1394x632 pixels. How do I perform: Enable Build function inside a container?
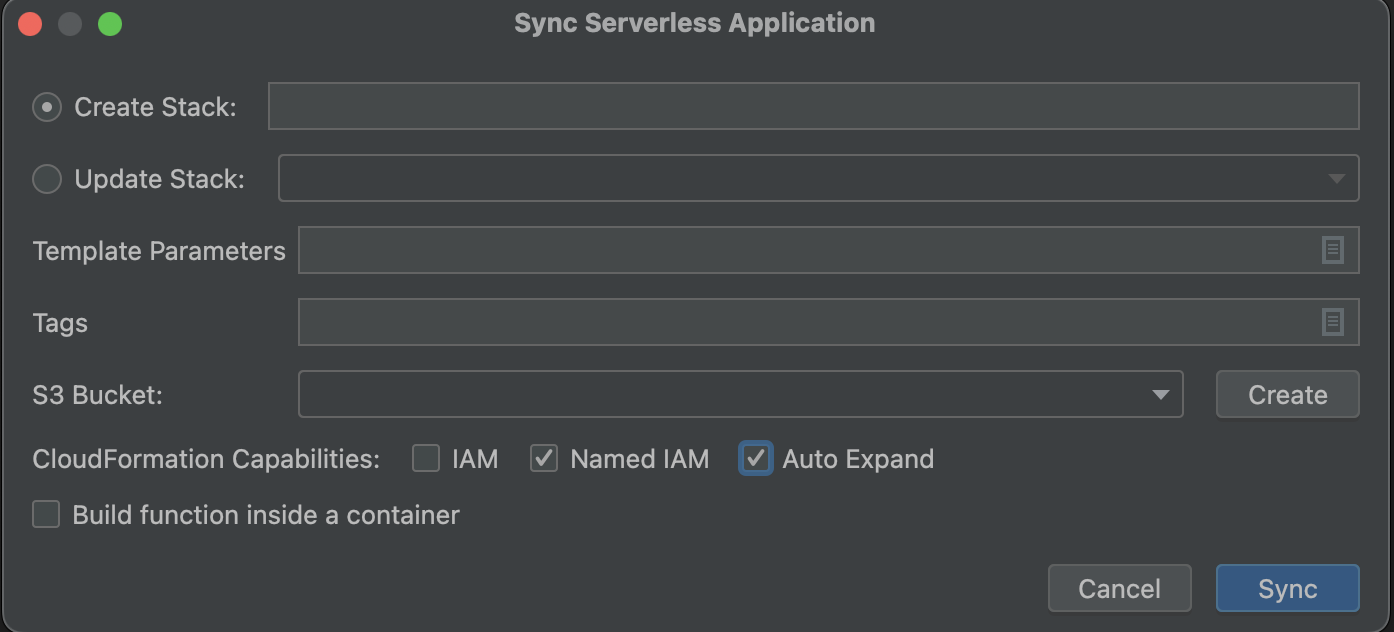pos(47,515)
